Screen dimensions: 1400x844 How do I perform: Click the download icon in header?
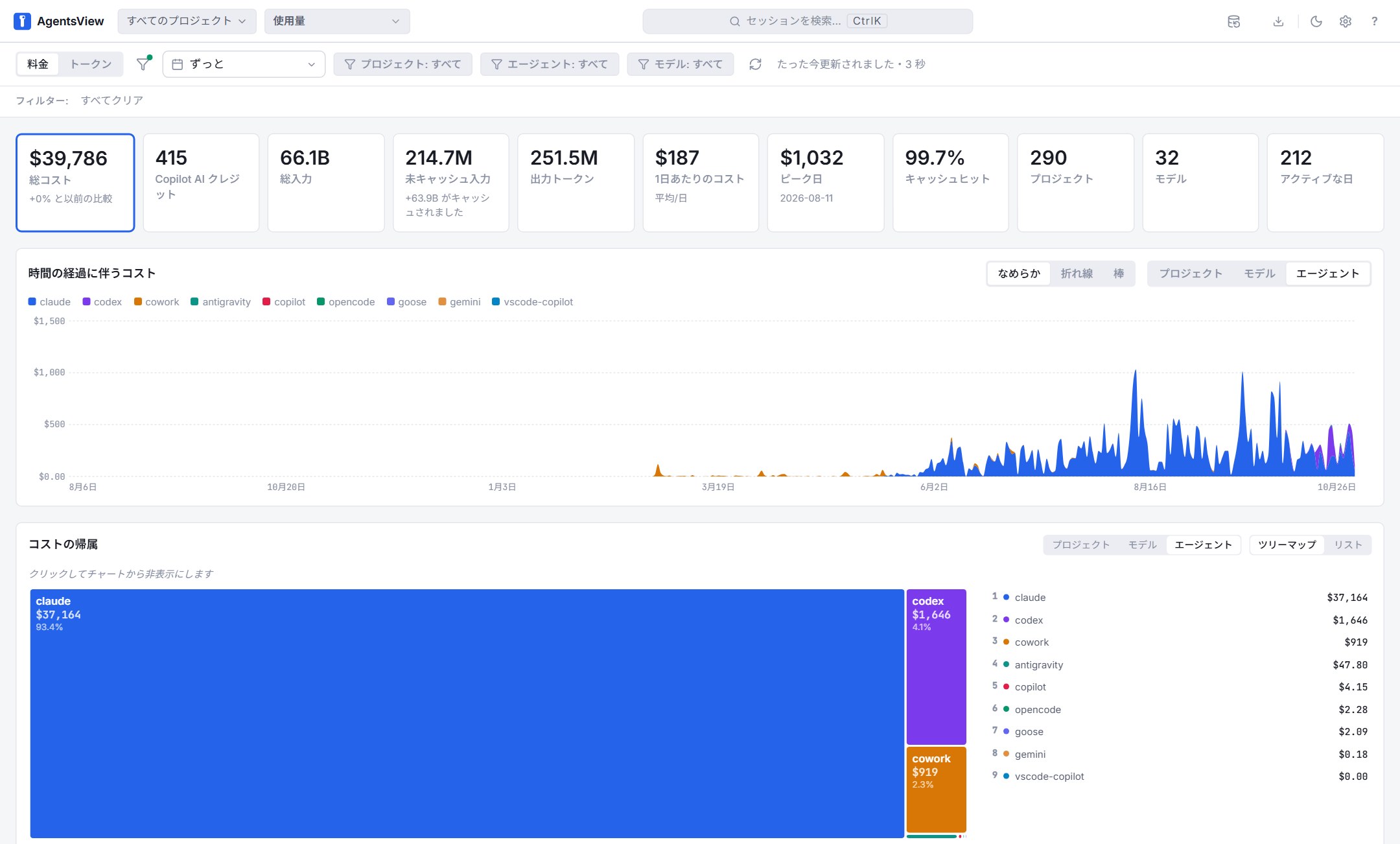(x=1278, y=21)
